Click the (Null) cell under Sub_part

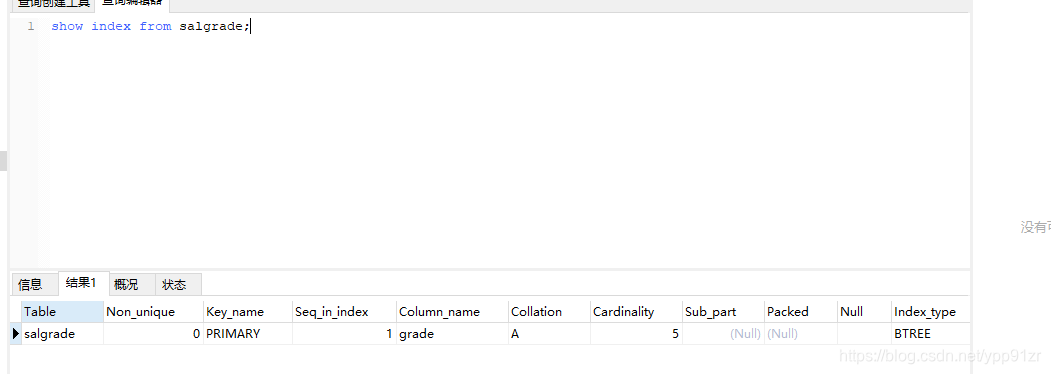pos(723,334)
